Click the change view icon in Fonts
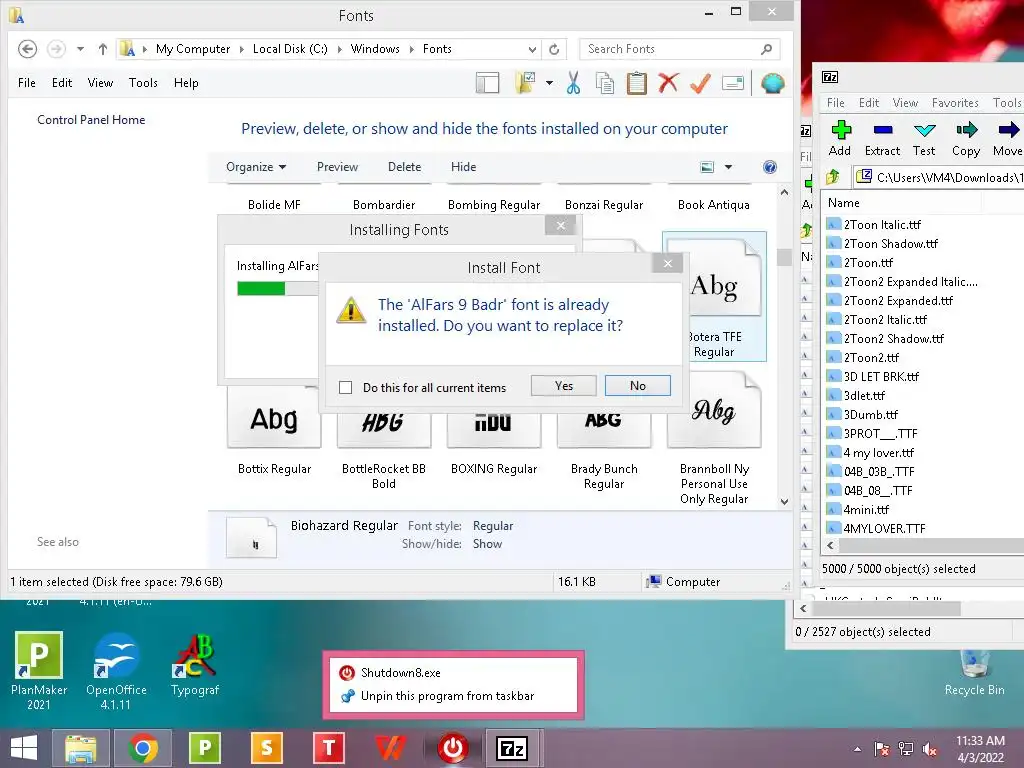 707,167
